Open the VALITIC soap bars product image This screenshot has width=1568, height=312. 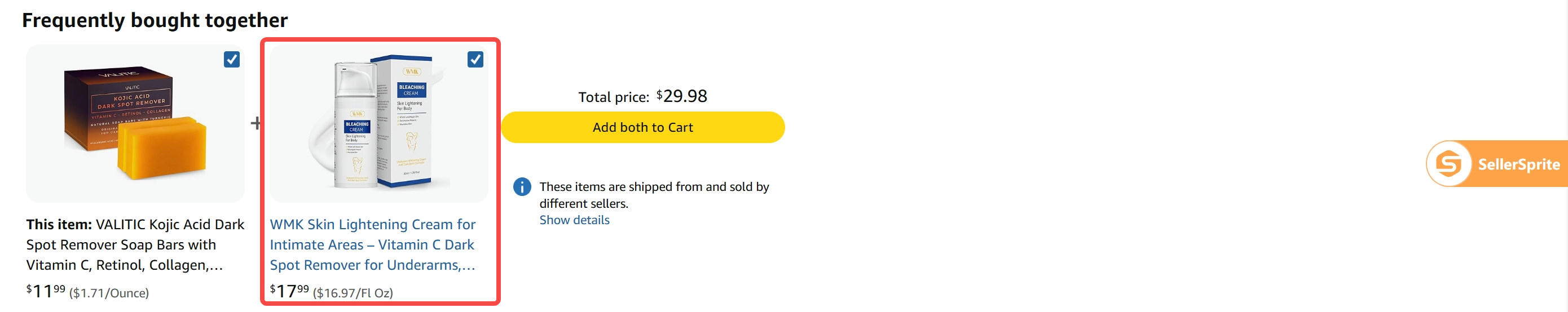pos(135,123)
